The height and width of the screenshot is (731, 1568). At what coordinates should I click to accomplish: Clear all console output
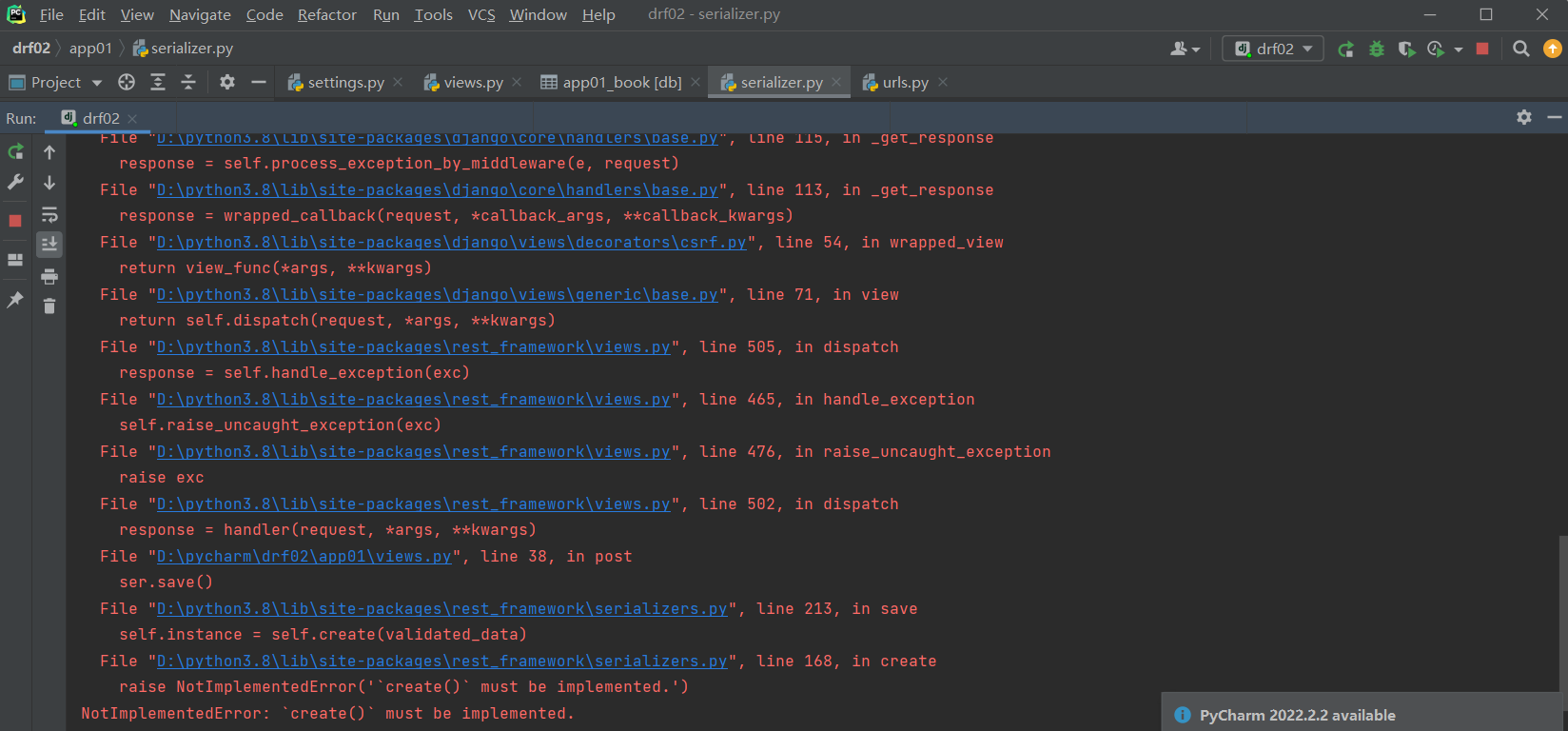pos(49,306)
